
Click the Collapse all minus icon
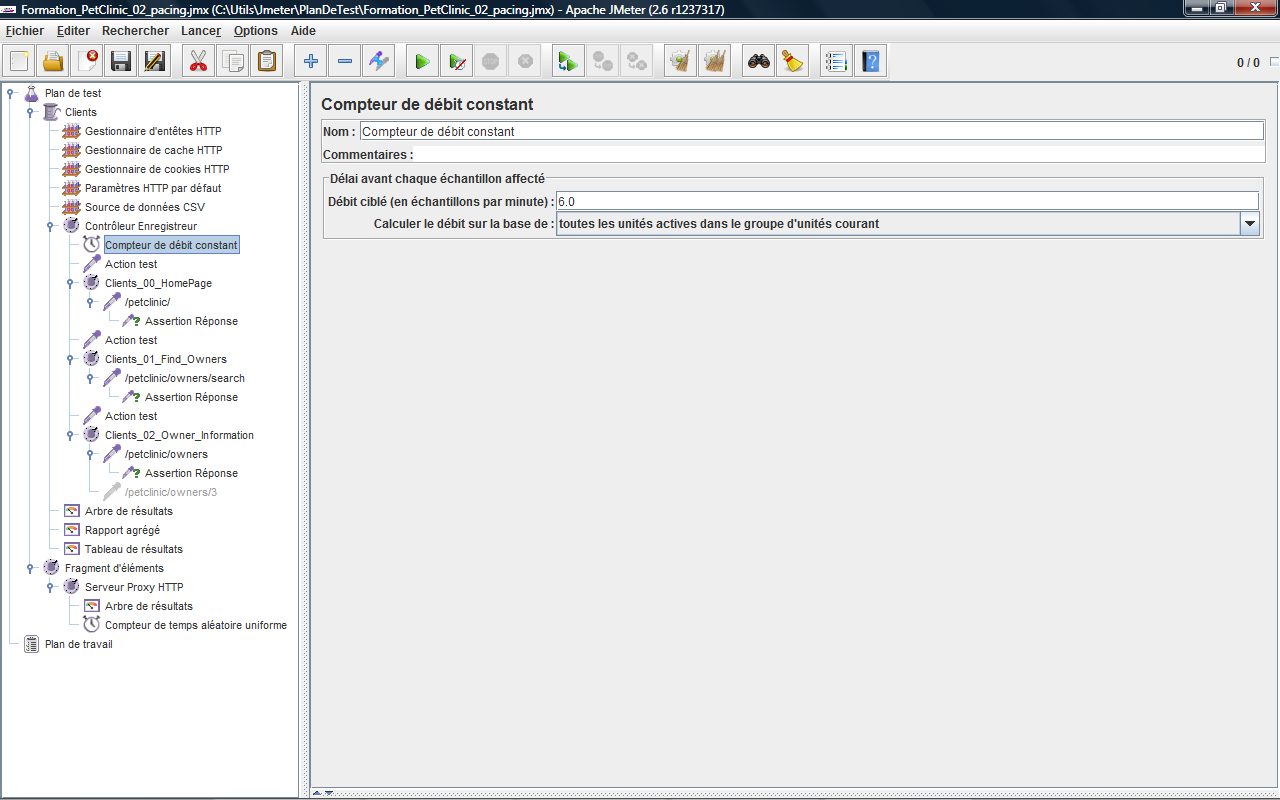[x=345, y=62]
